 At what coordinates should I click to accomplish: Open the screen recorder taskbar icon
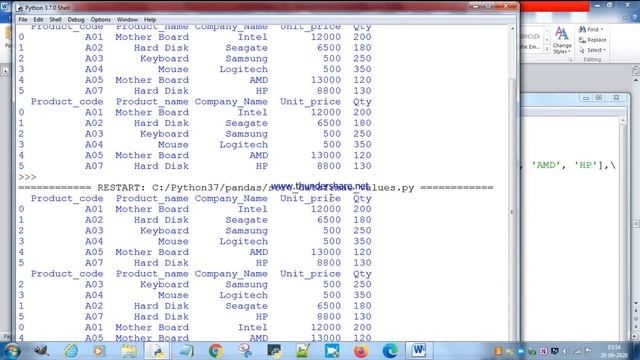point(332,351)
